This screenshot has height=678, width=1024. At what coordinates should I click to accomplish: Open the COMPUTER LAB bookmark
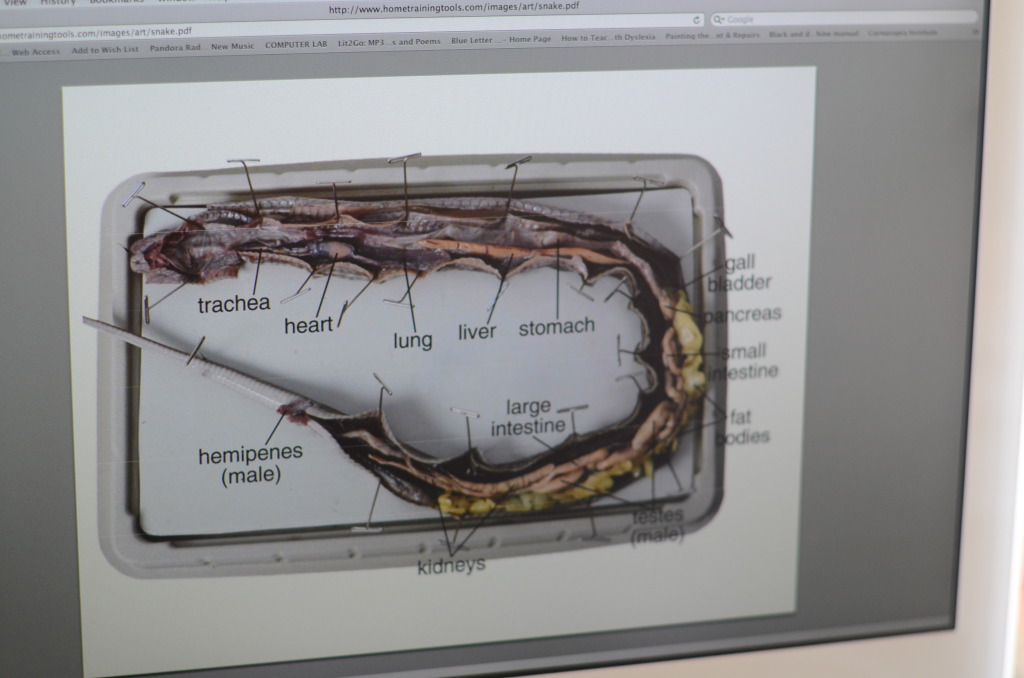click(296, 44)
